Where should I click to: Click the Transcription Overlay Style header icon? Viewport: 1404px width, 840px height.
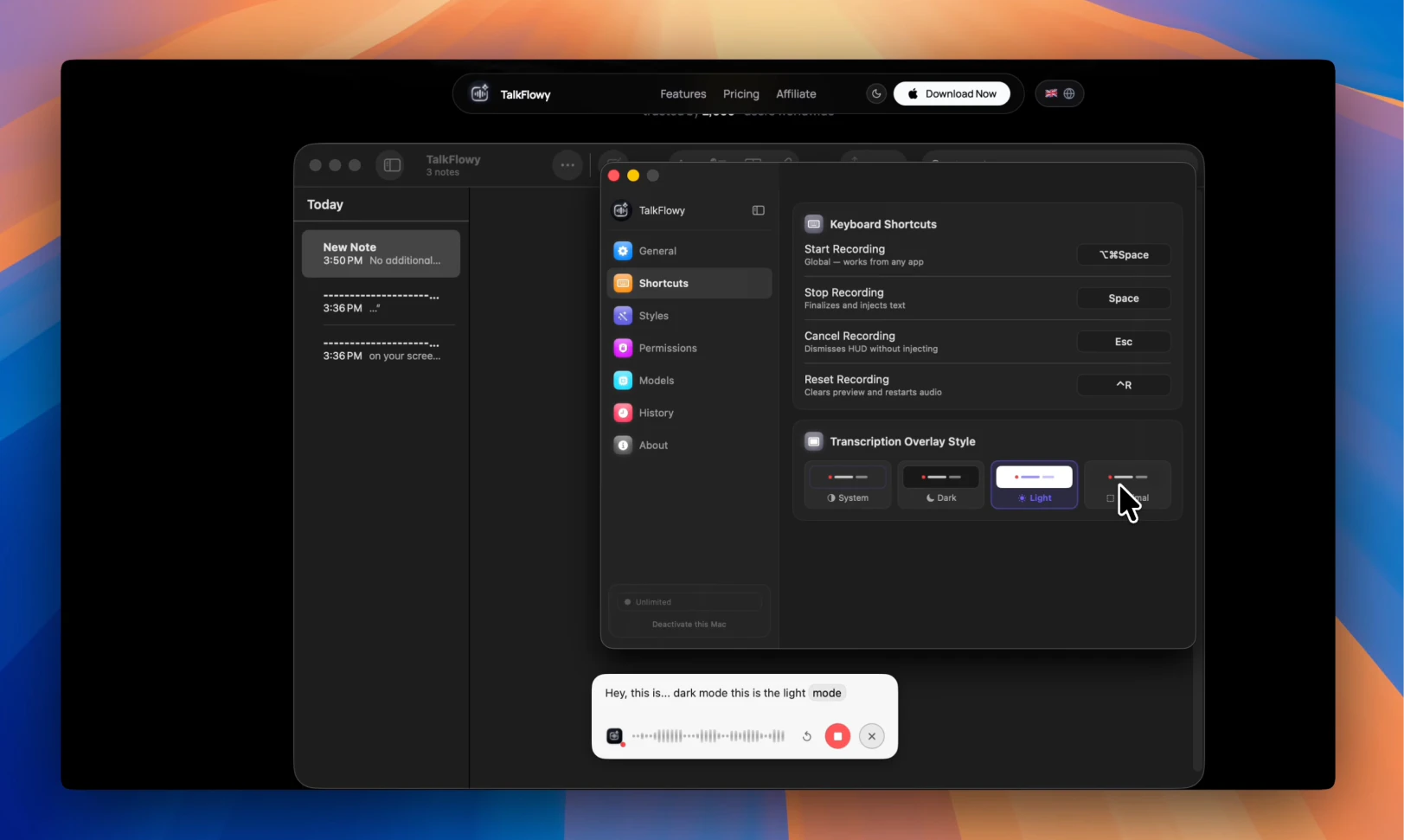(814, 441)
